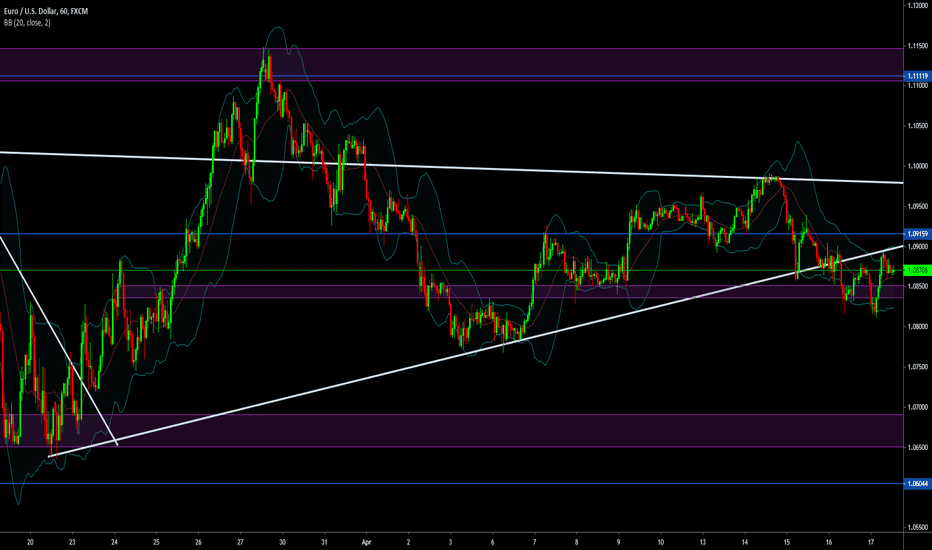The height and width of the screenshot is (550, 932).
Task: Click date "13" on the time axis
Action: [x=703, y=542]
